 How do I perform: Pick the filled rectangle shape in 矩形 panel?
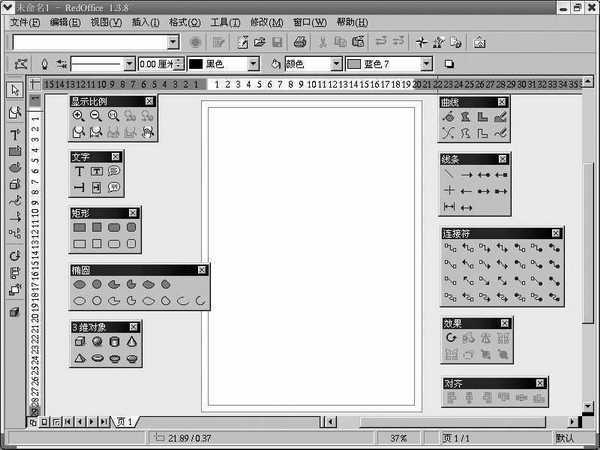(79, 227)
